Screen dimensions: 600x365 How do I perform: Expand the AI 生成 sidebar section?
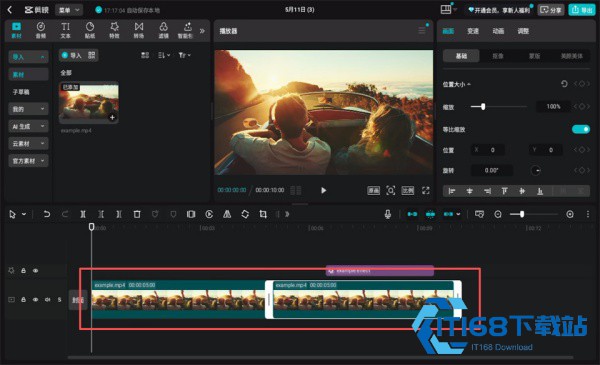(28, 126)
